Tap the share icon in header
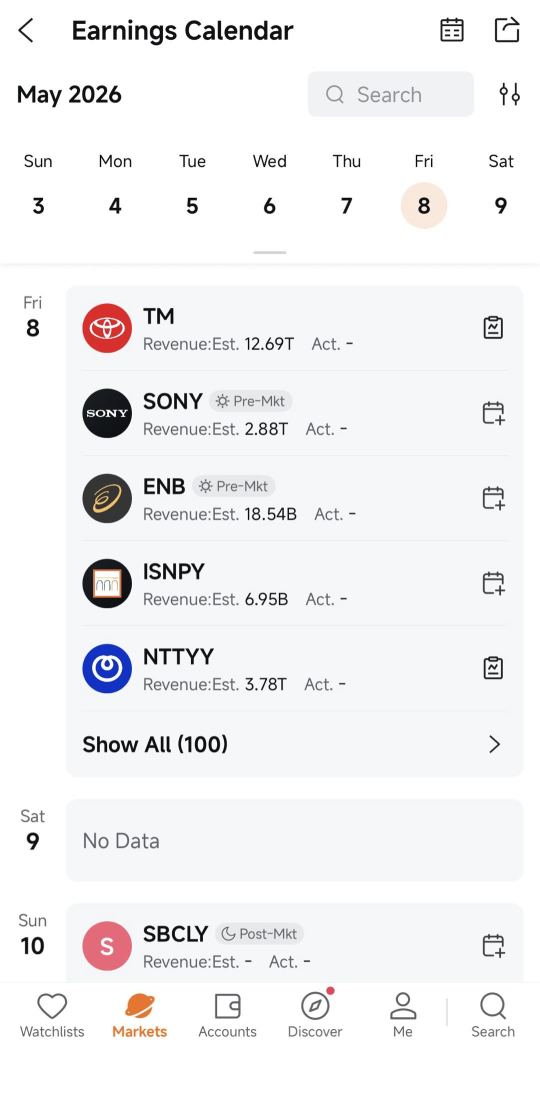The width and height of the screenshot is (540, 1096). click(507, 30)
